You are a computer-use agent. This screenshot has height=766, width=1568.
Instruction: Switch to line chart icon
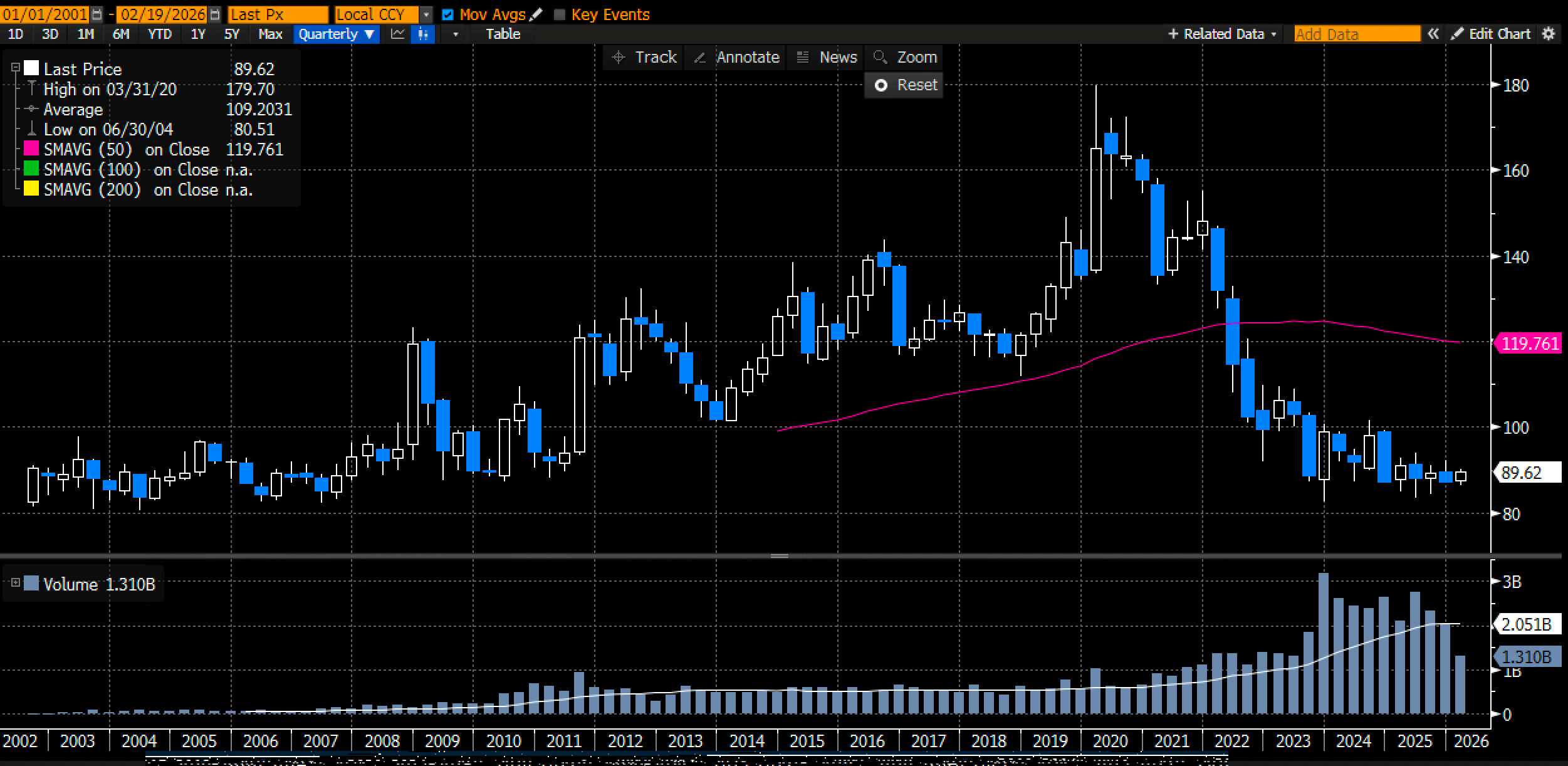tap(397, 34)
